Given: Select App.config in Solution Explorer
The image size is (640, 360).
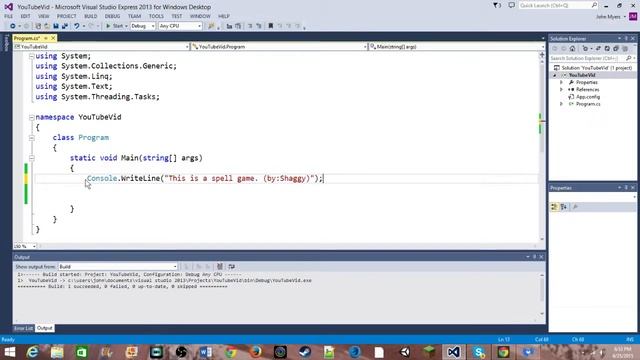Looking at the screenshot, I should point(588,97).
